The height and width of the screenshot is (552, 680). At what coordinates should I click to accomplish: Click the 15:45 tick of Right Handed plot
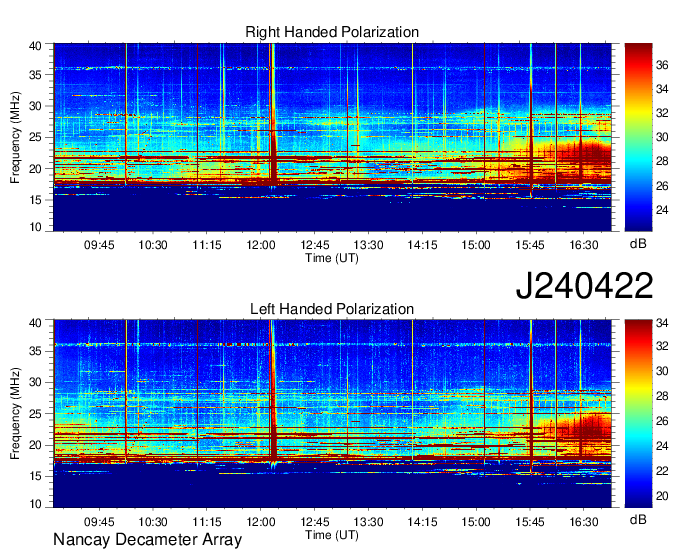pyautogui.click(x=530, y=245)
